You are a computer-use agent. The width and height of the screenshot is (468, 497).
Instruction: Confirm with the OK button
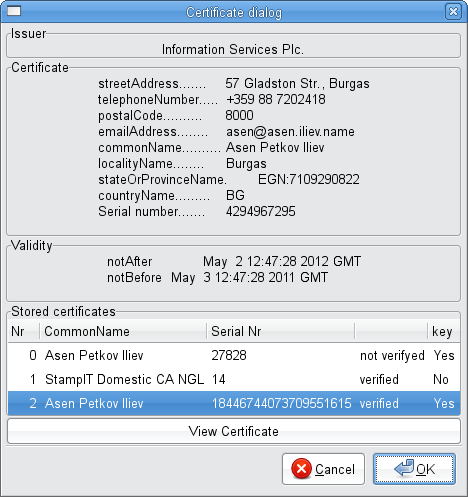tap(414, 469)
